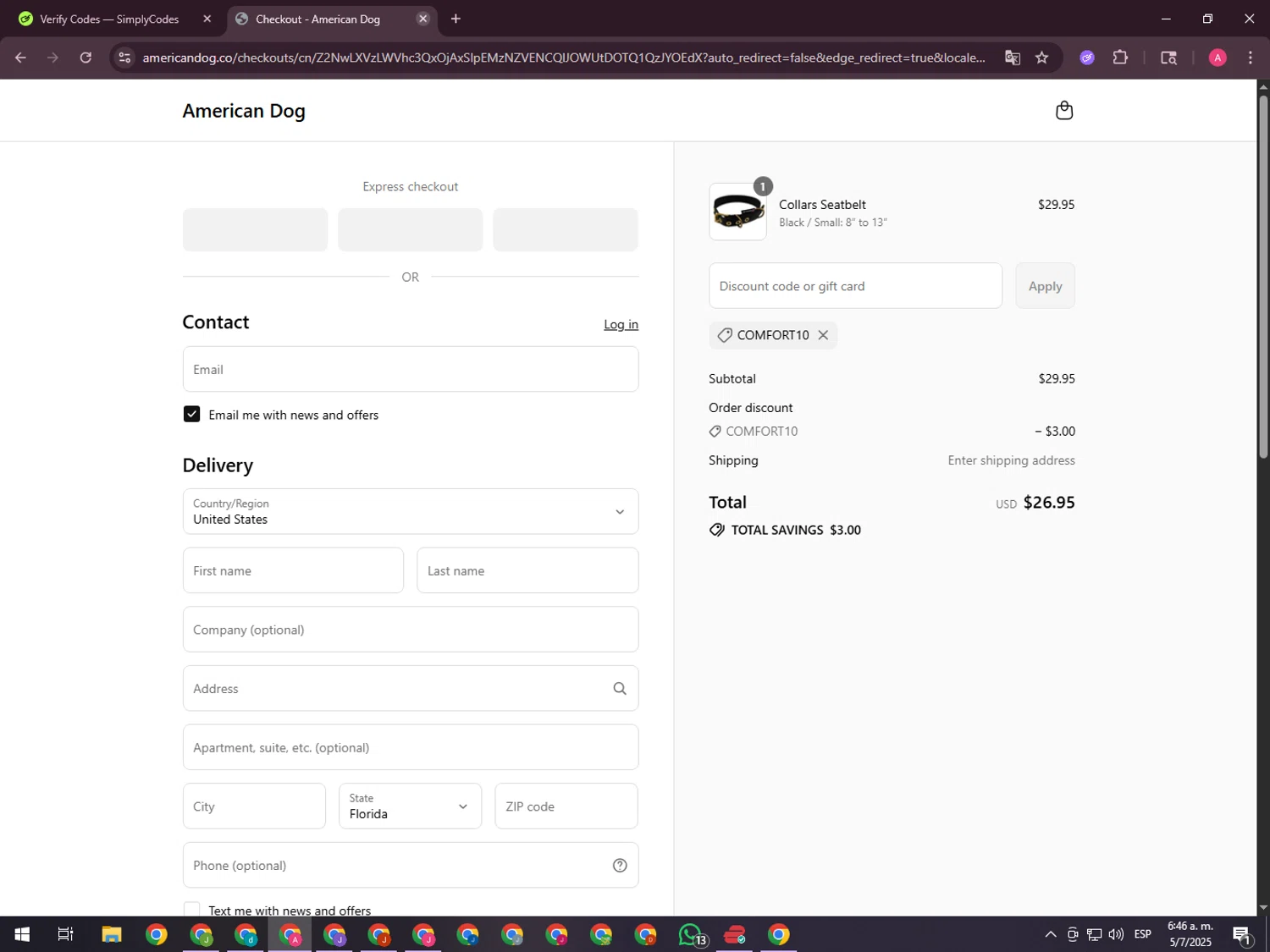The height and width of the screenshot is (952, 1270).
Task: Click the ESP language indicator
Action: (1143, 934)
